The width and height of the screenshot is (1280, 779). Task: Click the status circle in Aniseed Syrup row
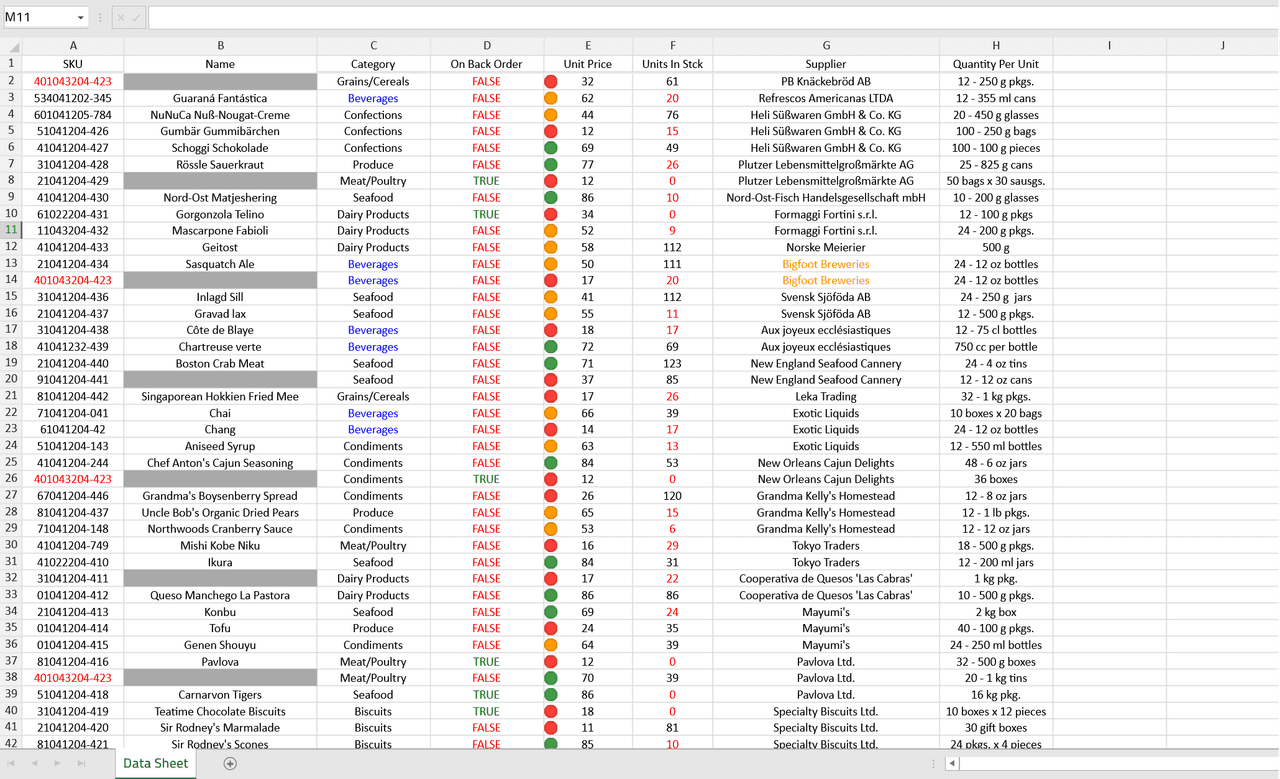tap(551, 446)
